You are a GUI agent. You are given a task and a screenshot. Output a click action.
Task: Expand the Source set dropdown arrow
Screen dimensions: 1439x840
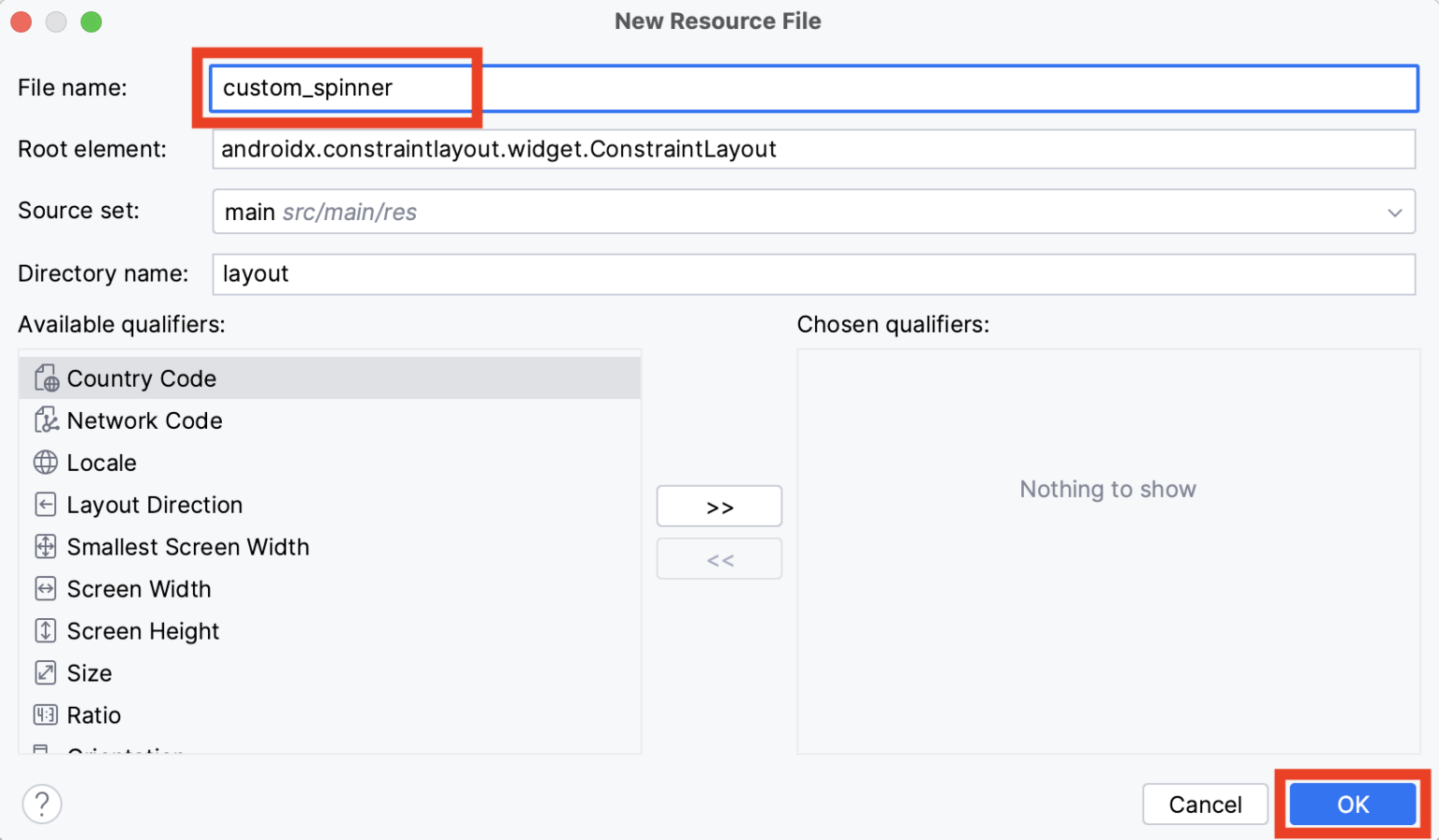(1394, 213)
